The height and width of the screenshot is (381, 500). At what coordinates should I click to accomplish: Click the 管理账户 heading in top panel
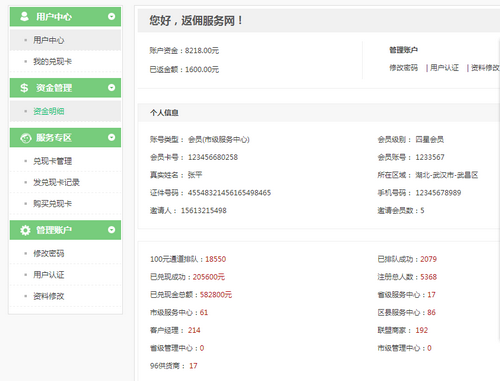403,50
